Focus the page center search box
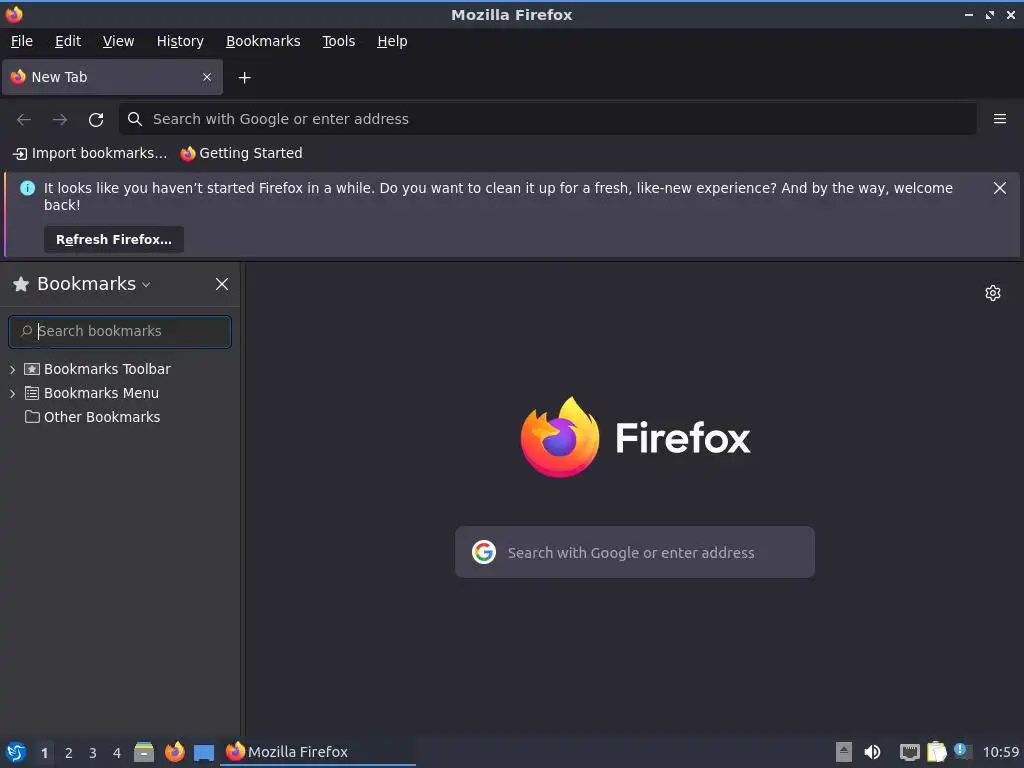The image size is (1024, 768). click(x=635, y=552)
